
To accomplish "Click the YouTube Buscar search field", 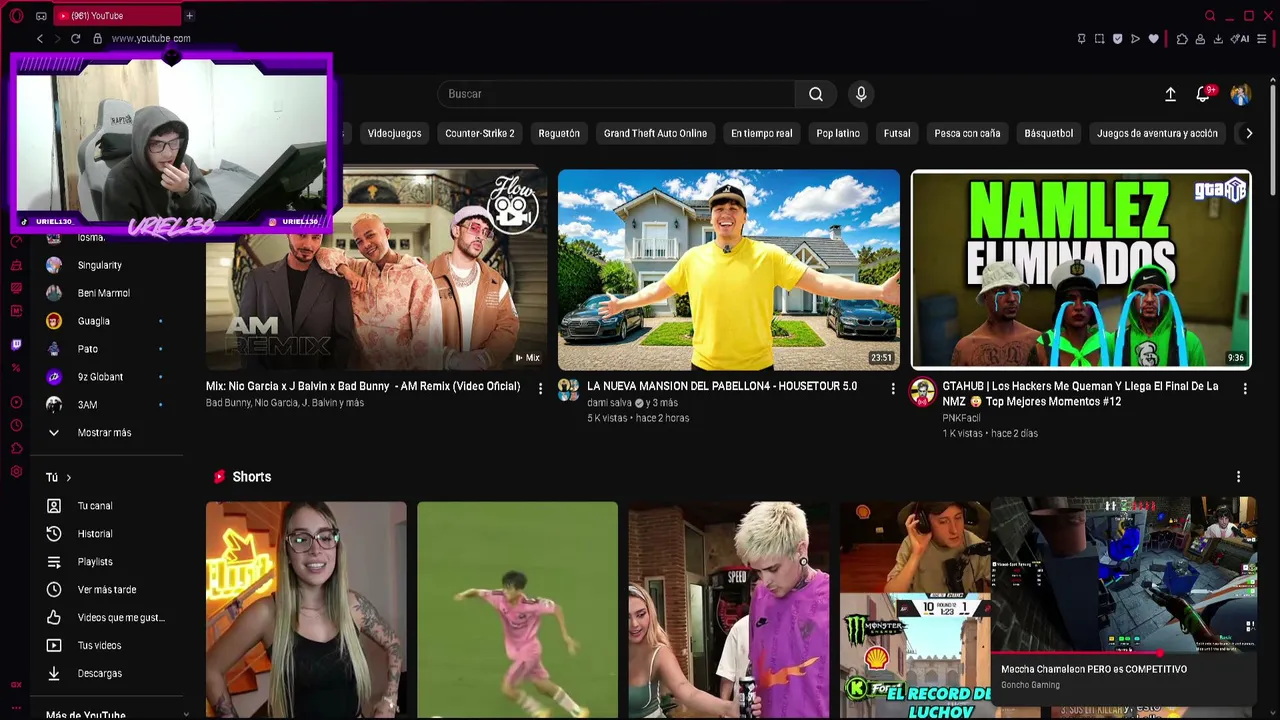I will click(616, 94).
